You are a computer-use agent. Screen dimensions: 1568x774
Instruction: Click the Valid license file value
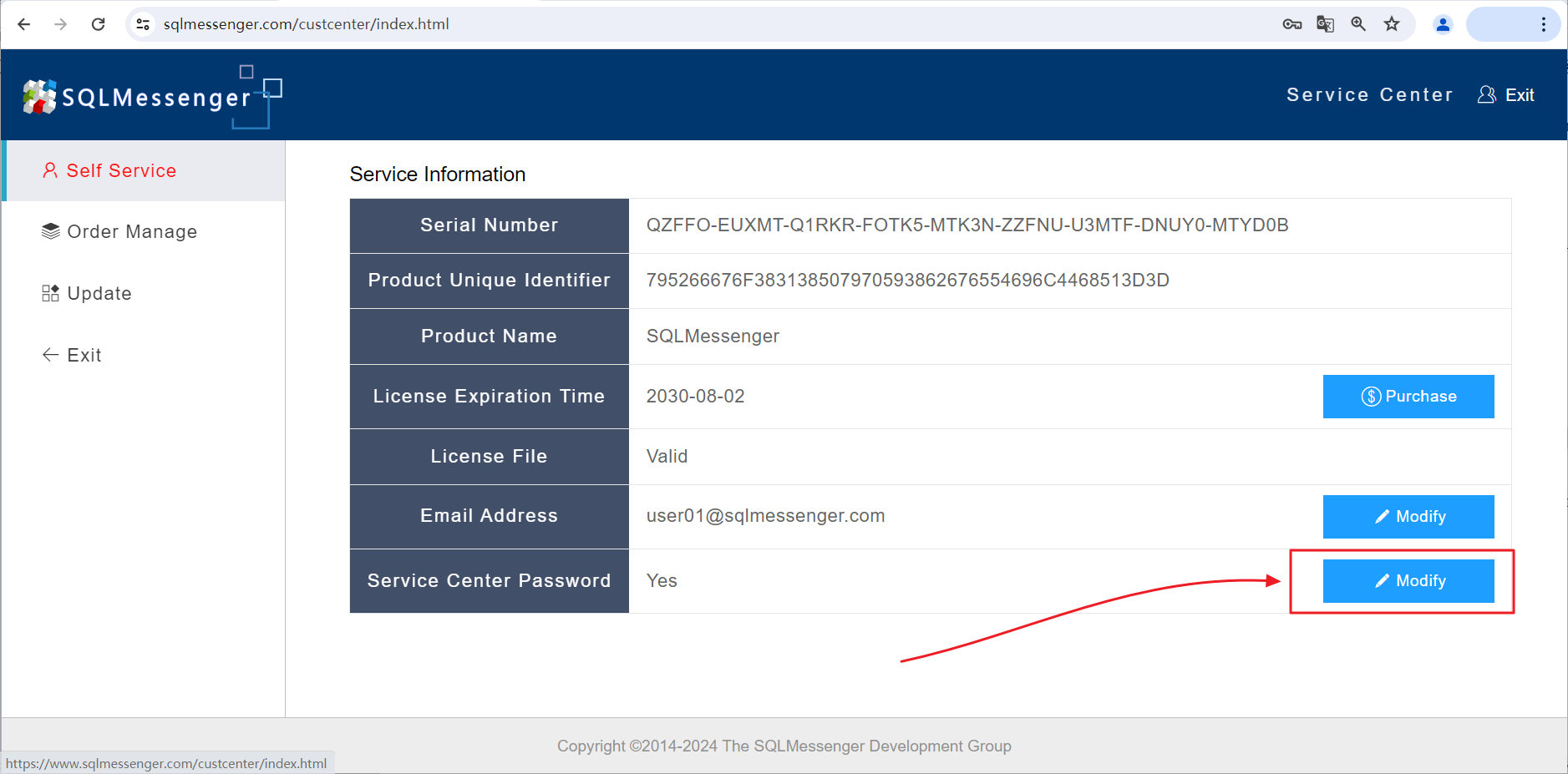click(667, 457)
